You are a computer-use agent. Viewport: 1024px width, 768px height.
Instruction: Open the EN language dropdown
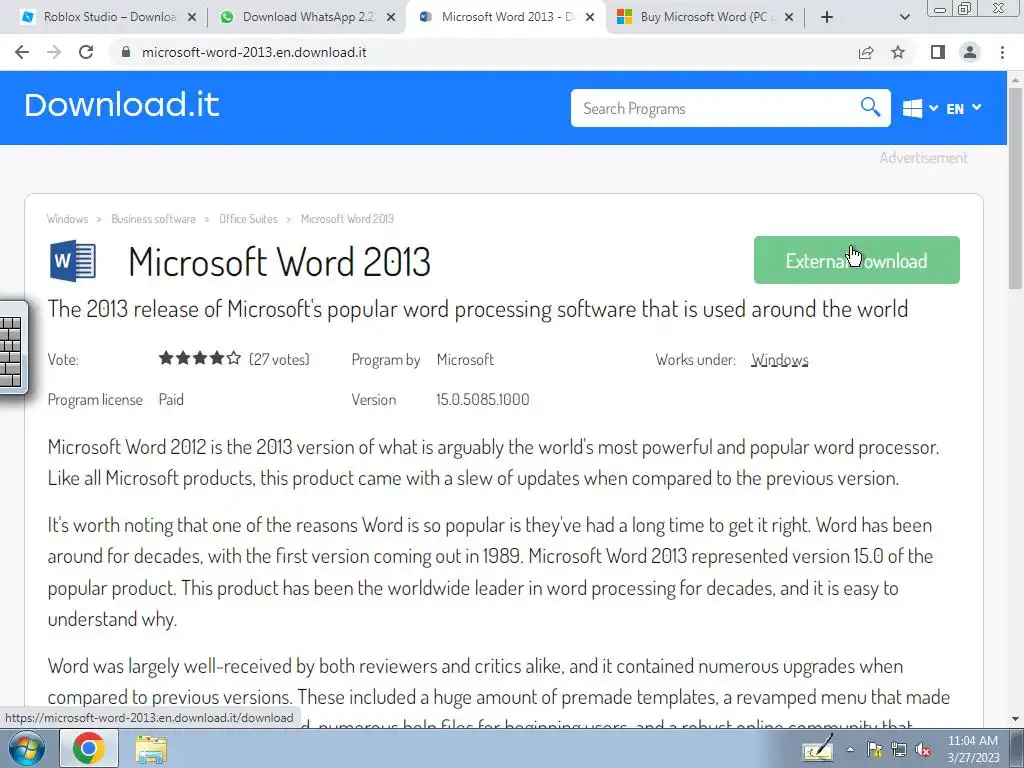click(964, 108)
